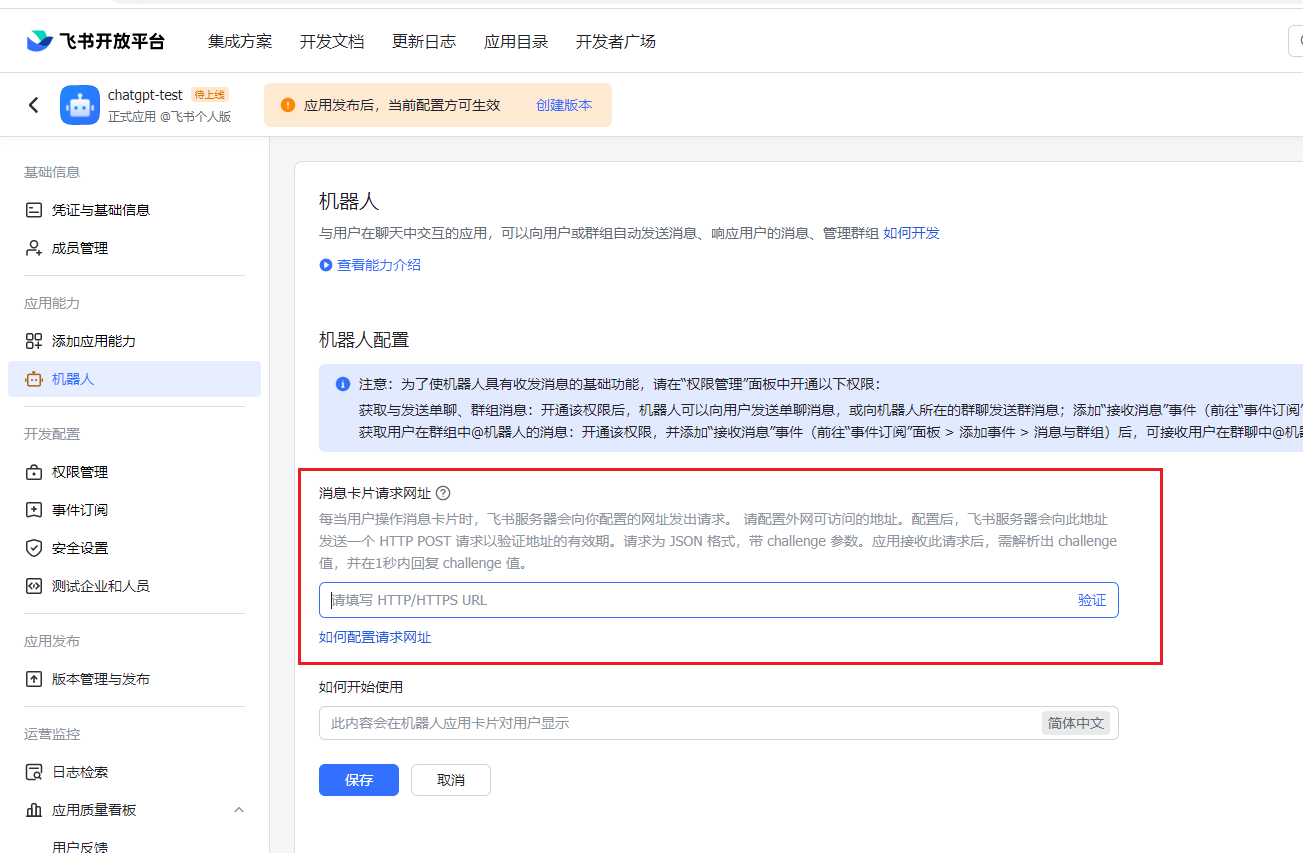Open 凭证与基础信息 in sidebar

pos(100,210)
